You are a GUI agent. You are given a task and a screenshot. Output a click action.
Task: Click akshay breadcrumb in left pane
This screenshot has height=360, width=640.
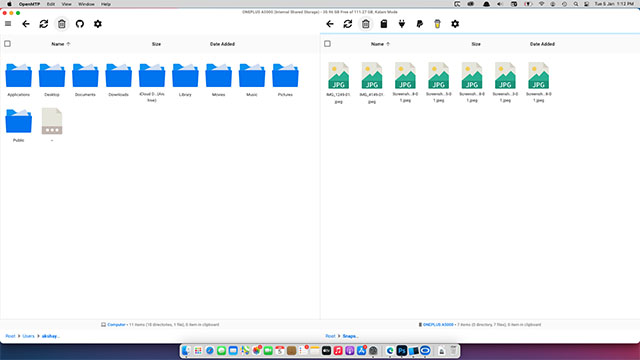click(x=51, y=336)
